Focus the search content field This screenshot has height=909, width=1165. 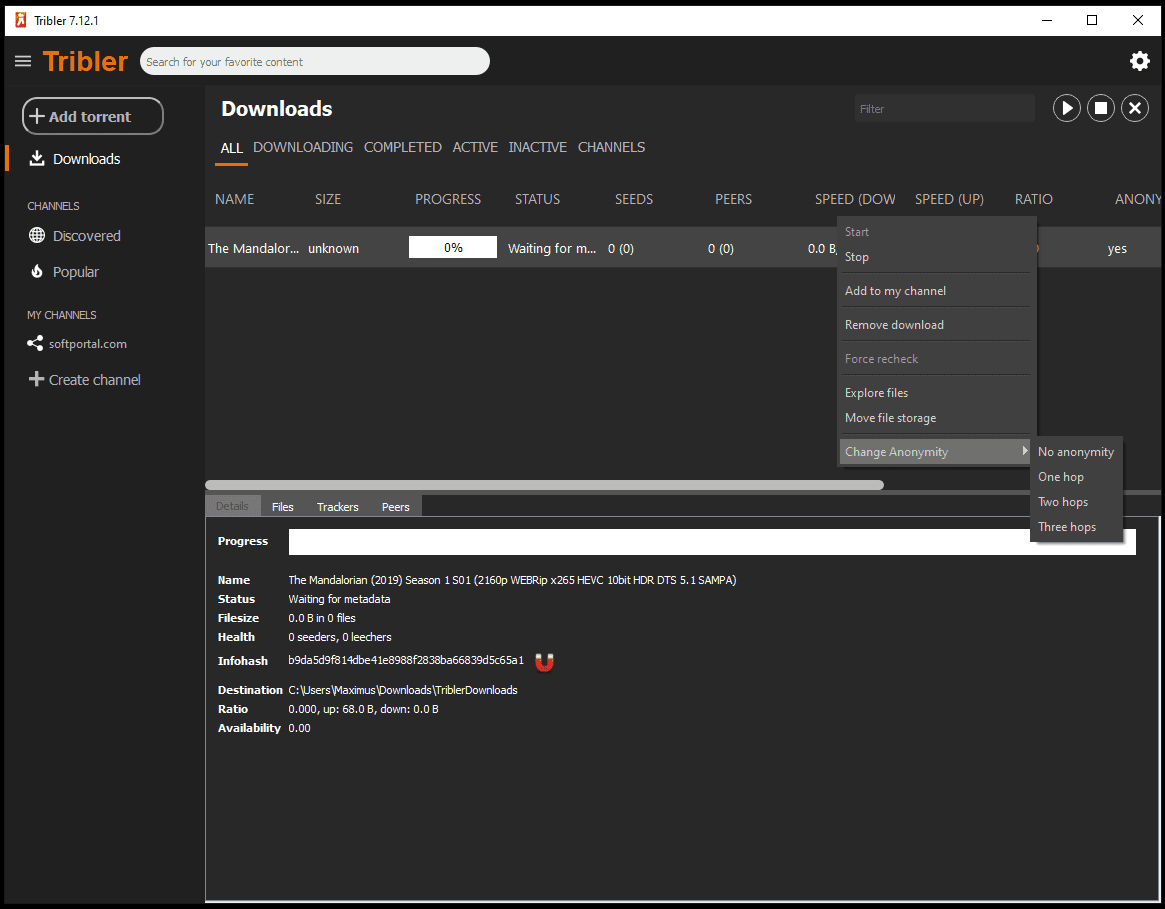tap(315, 61)
